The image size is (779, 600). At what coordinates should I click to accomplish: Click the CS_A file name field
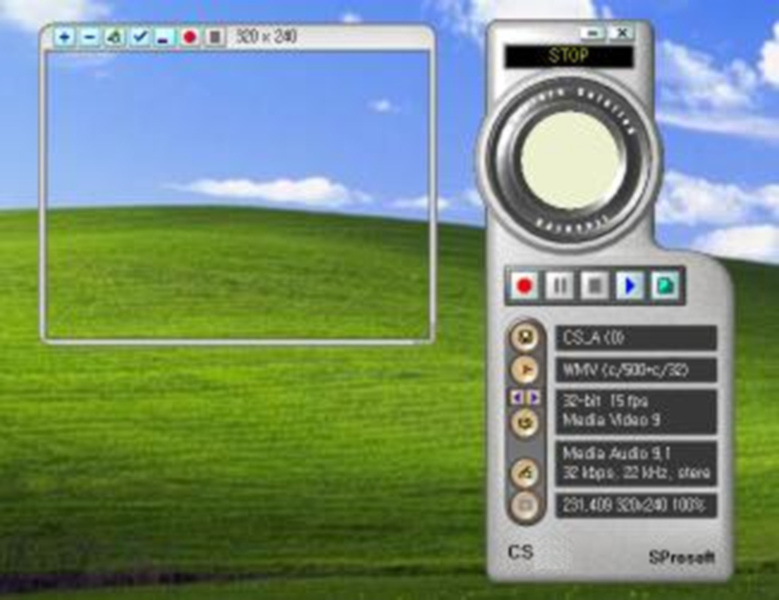(x=636, y=338)
